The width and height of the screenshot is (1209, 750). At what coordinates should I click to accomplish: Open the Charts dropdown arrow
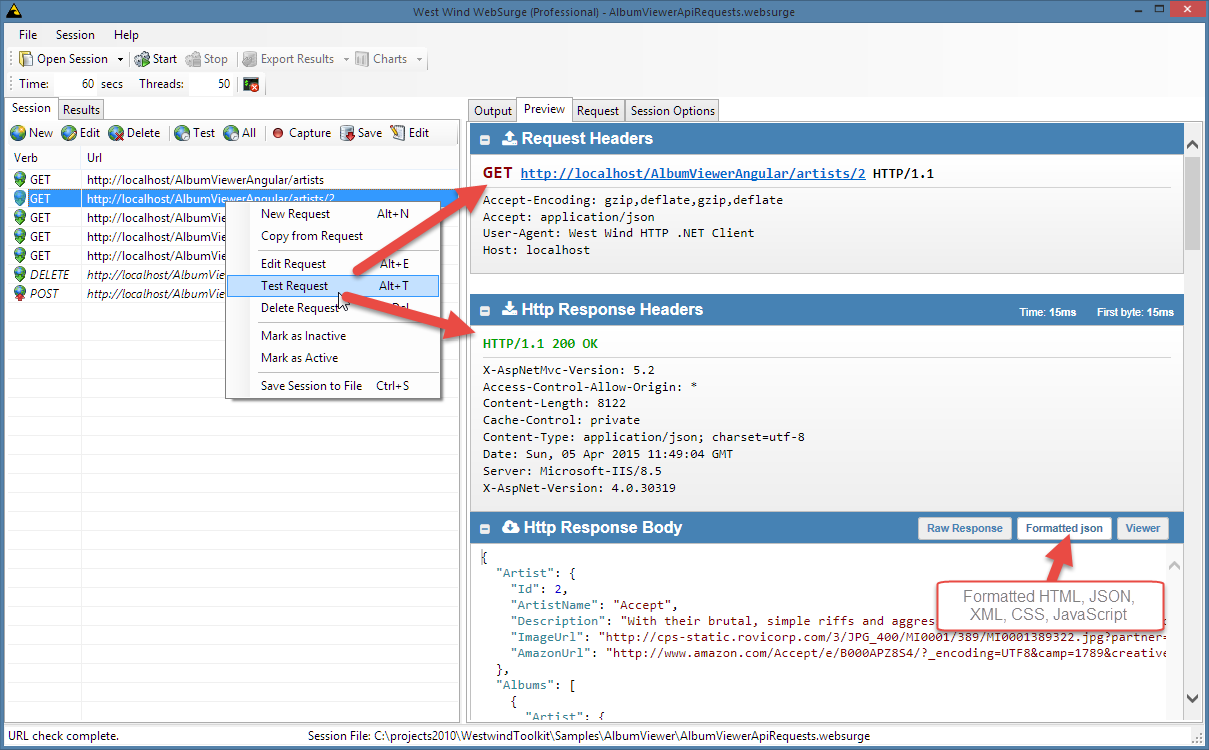coord(420,59)
